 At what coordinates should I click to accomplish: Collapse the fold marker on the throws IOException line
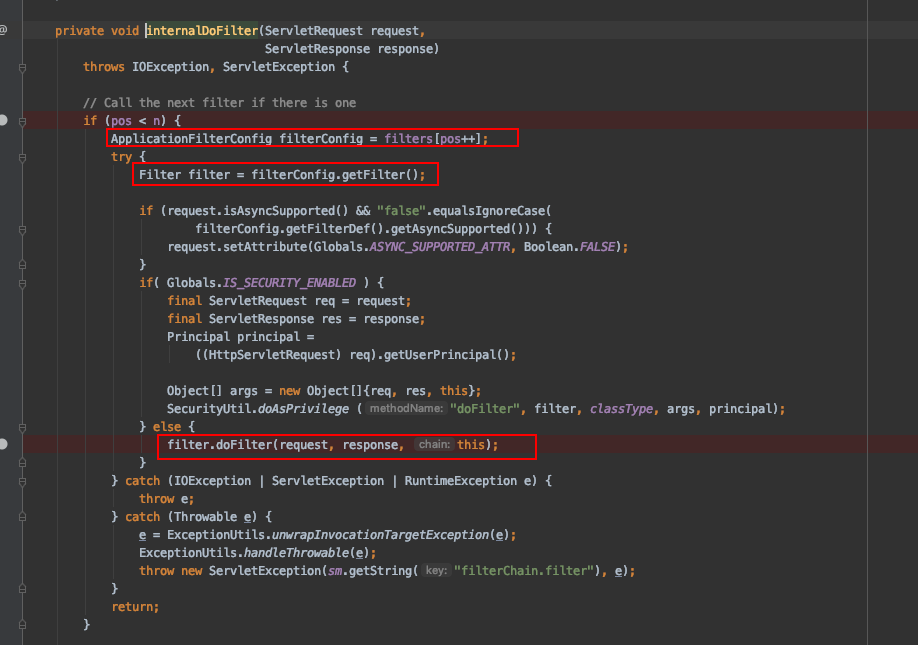click(22, 68)
